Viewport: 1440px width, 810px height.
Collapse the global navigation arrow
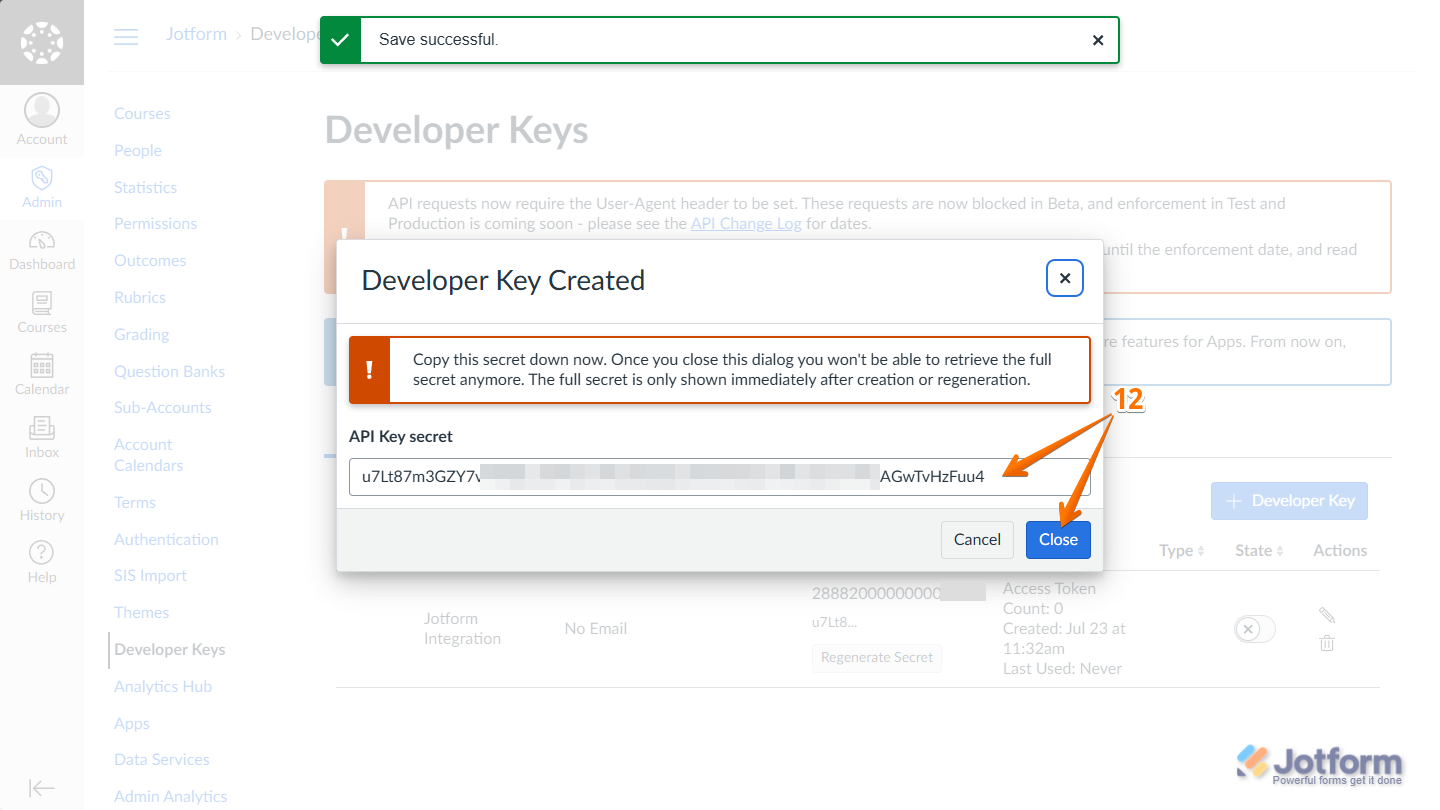42,788
